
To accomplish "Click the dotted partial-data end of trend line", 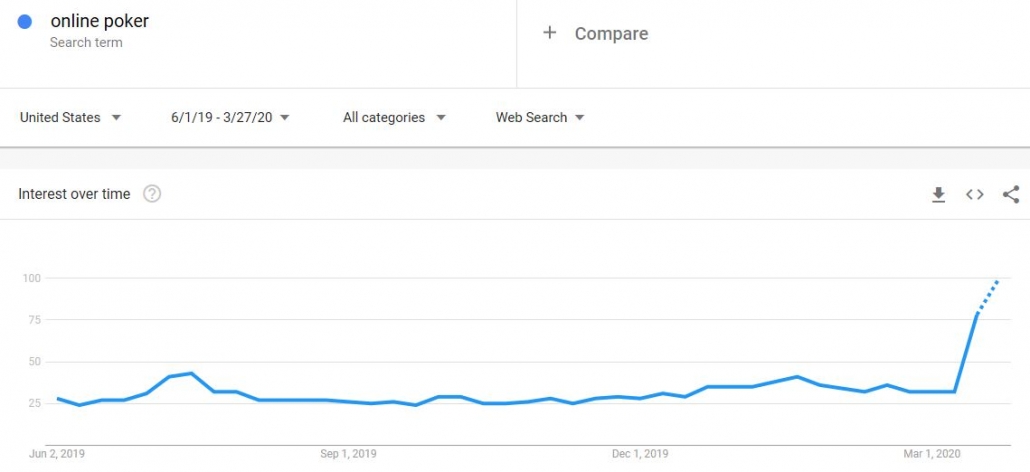I will (x=988, y=297).
